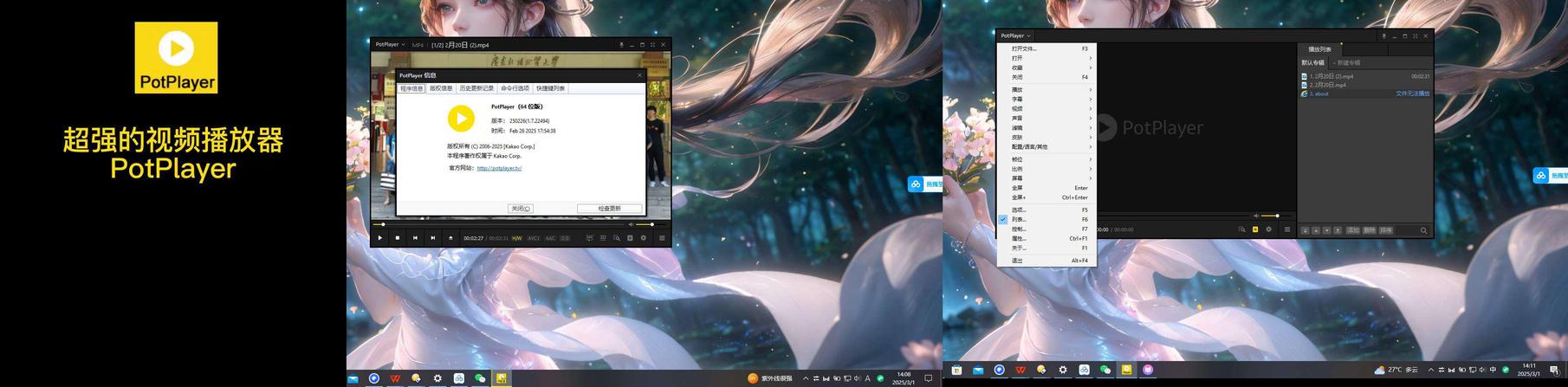This screenshot has height=387, width=1568.
Task: Select 打开文件... from the menu
Action: [1024, 48]
